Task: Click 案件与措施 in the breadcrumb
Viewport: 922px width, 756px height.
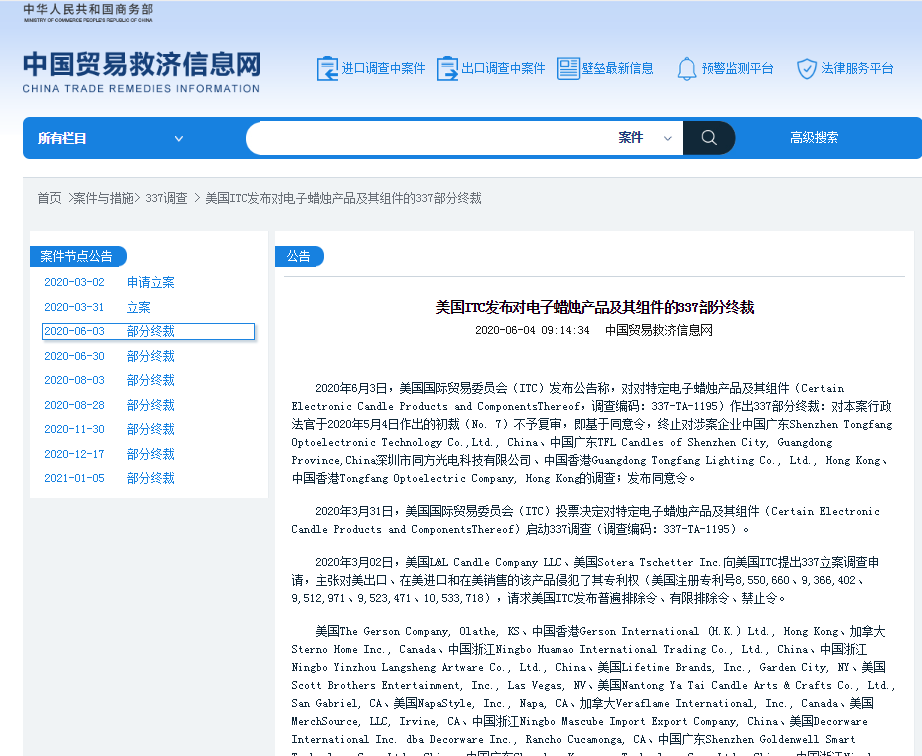Action: (x=103, y=198)
